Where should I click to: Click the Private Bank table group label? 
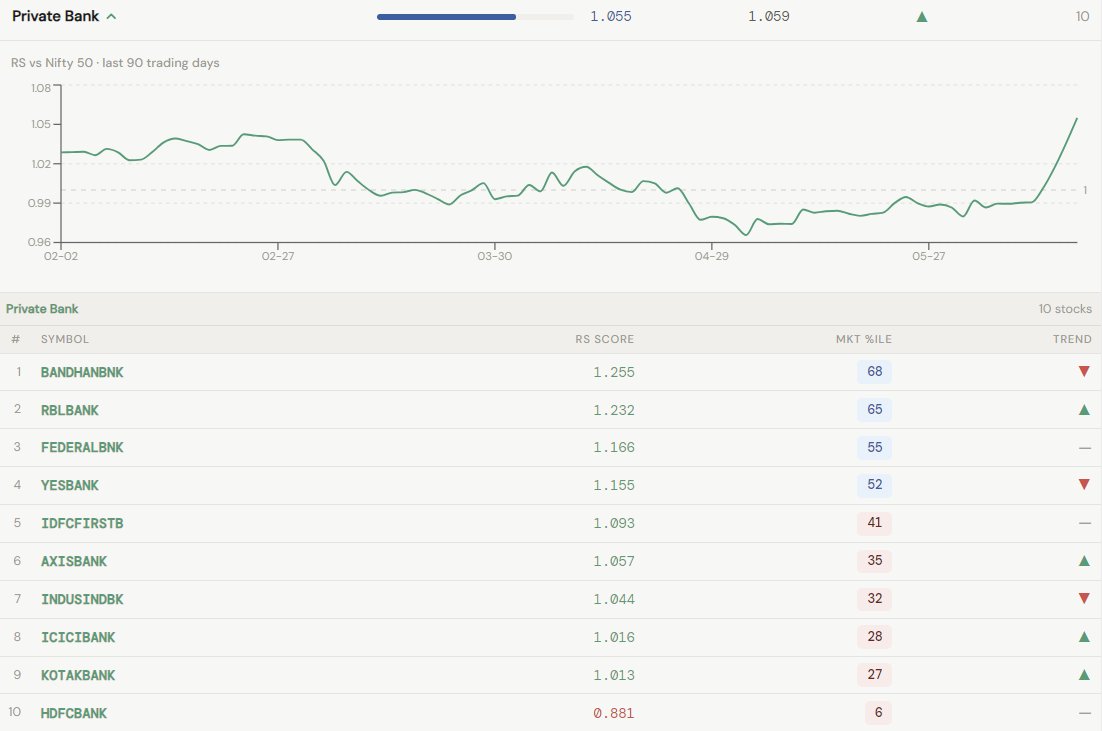42,309
